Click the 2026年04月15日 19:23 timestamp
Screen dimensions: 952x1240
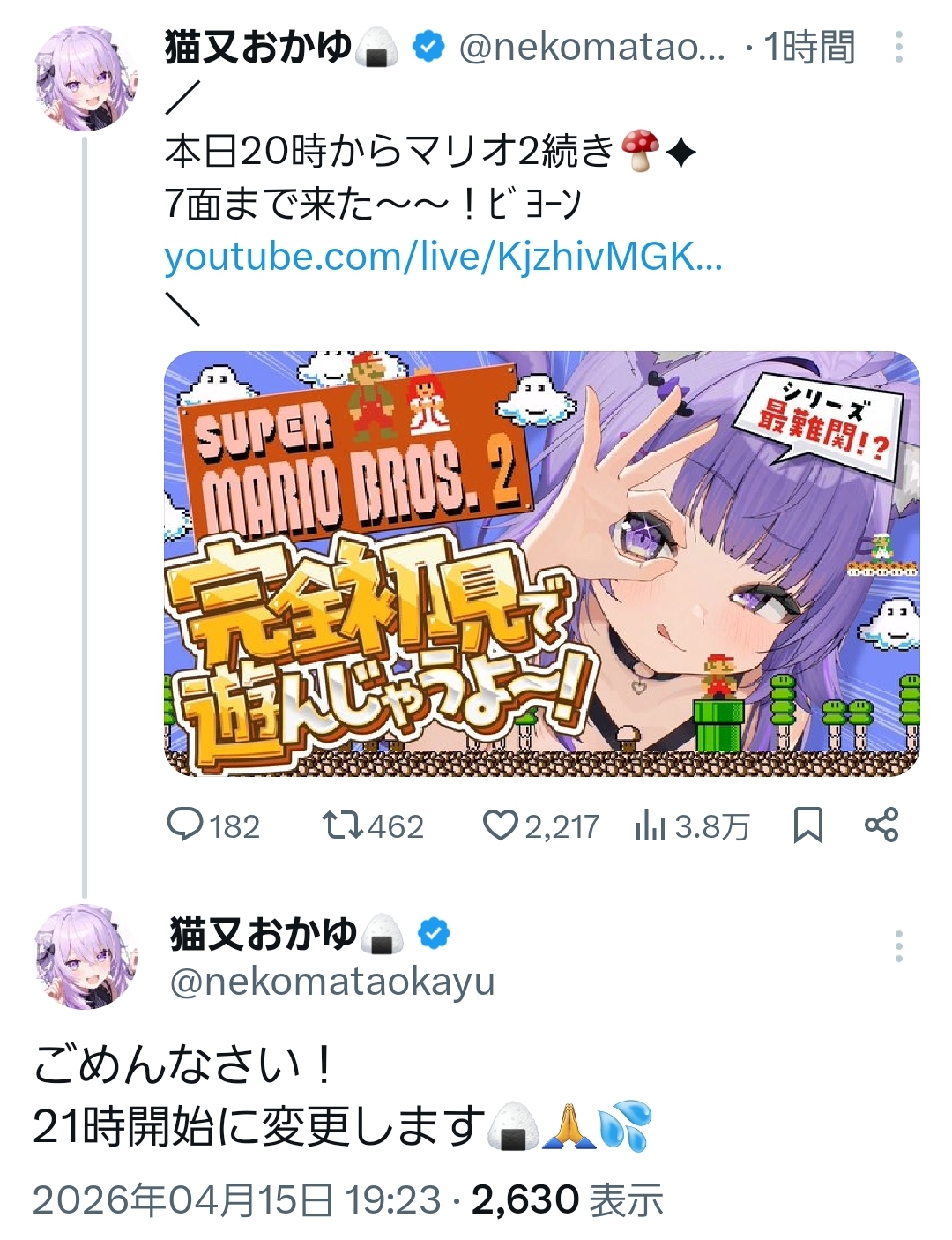point(236,1200)
